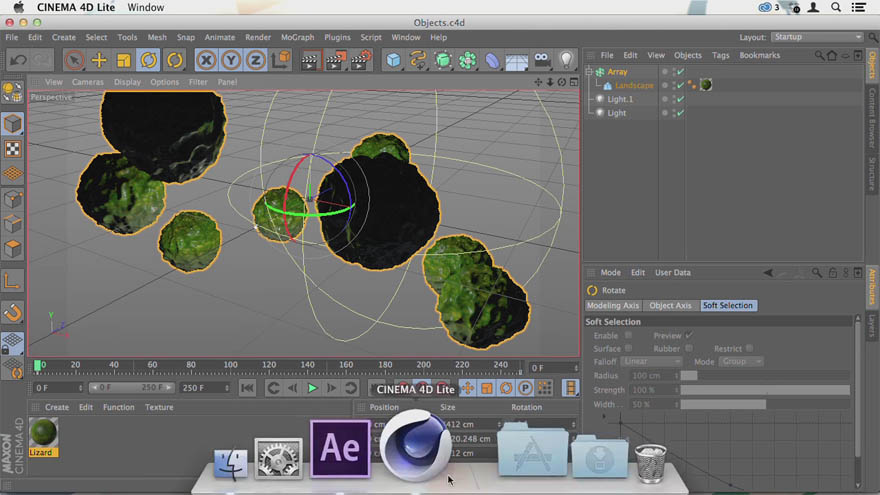Toggle Z axis lock icon
The image size is (880, 495).
coord(256,60)
